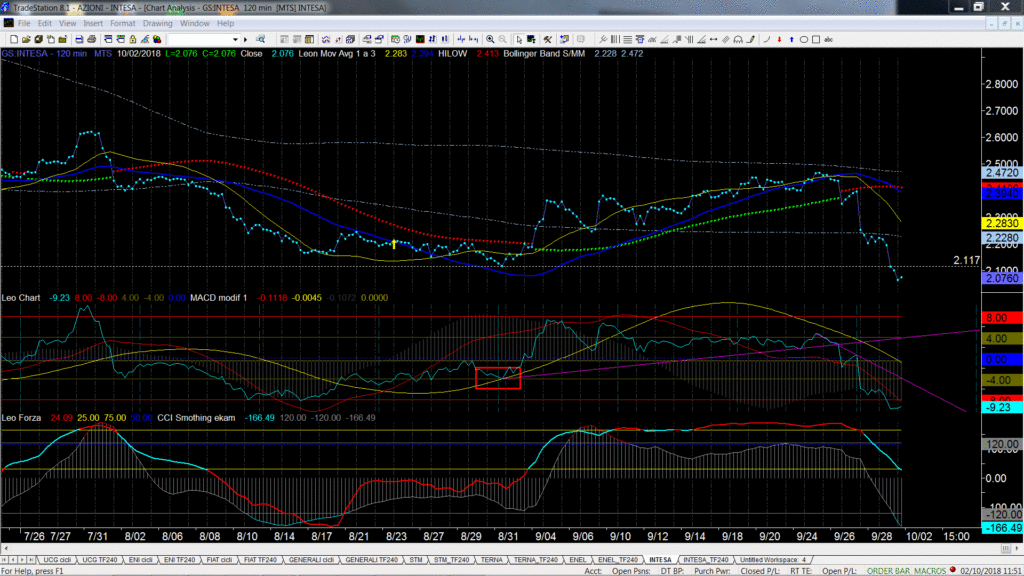
Task: Switch to the TERNA workspace tab
Action: point(491,560)
